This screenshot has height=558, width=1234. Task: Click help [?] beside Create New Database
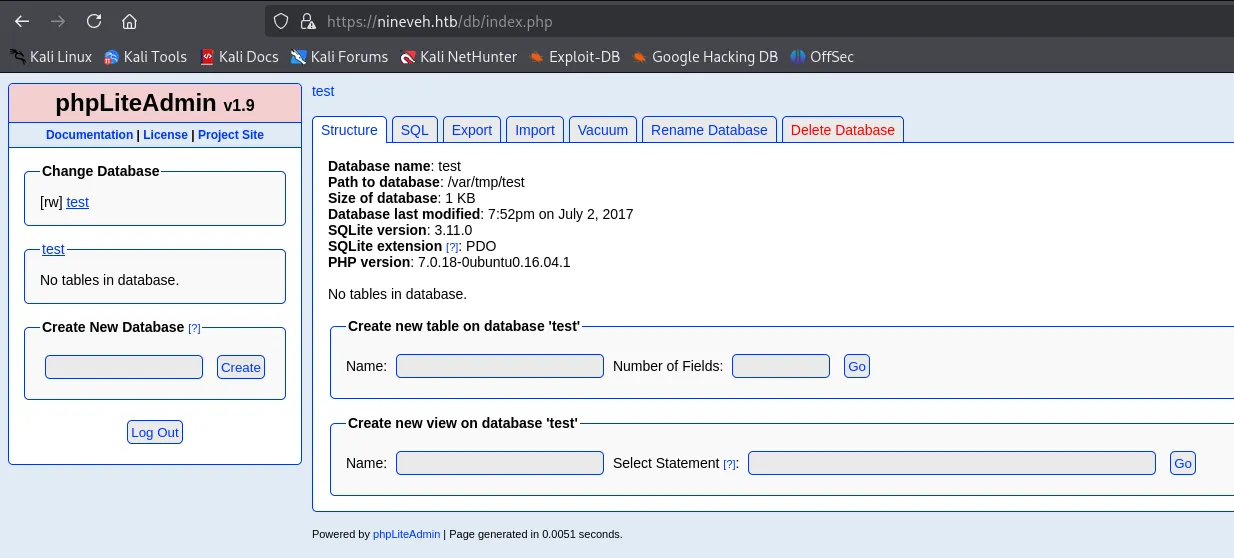[194, 328]
